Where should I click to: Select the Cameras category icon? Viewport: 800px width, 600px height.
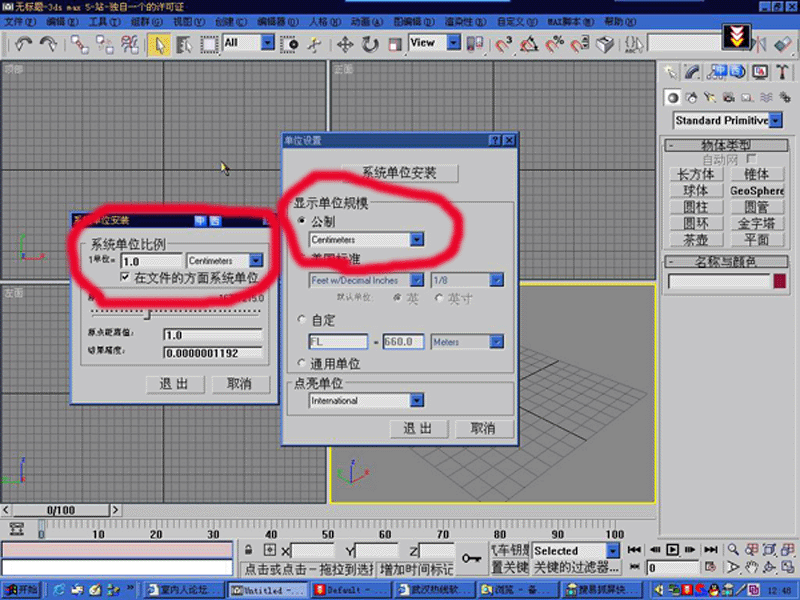coord(728,97)
